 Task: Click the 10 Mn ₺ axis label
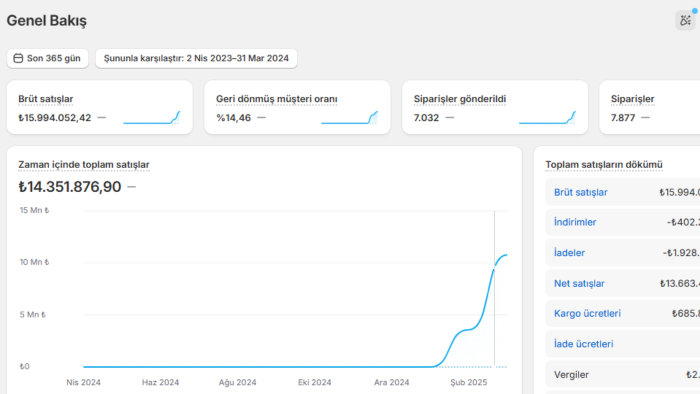[34, 262]
